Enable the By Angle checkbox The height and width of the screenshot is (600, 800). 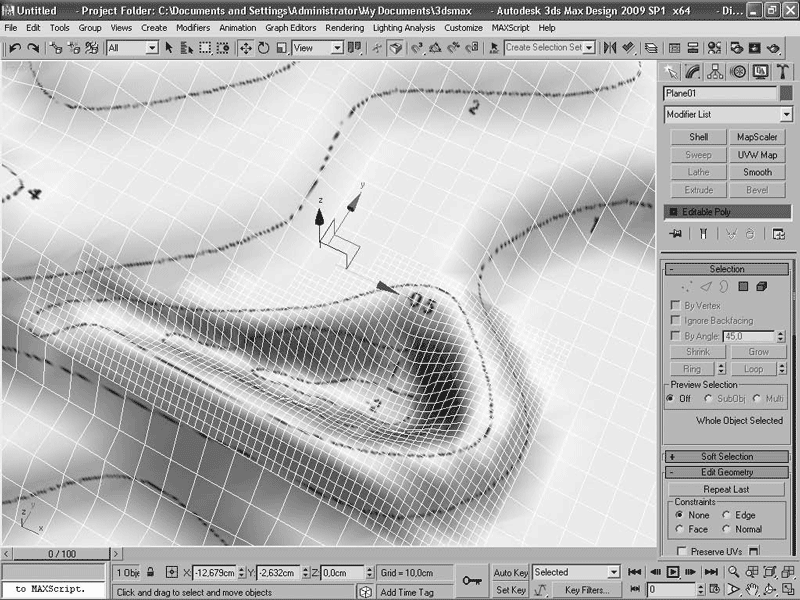click(x=675, y=336)
